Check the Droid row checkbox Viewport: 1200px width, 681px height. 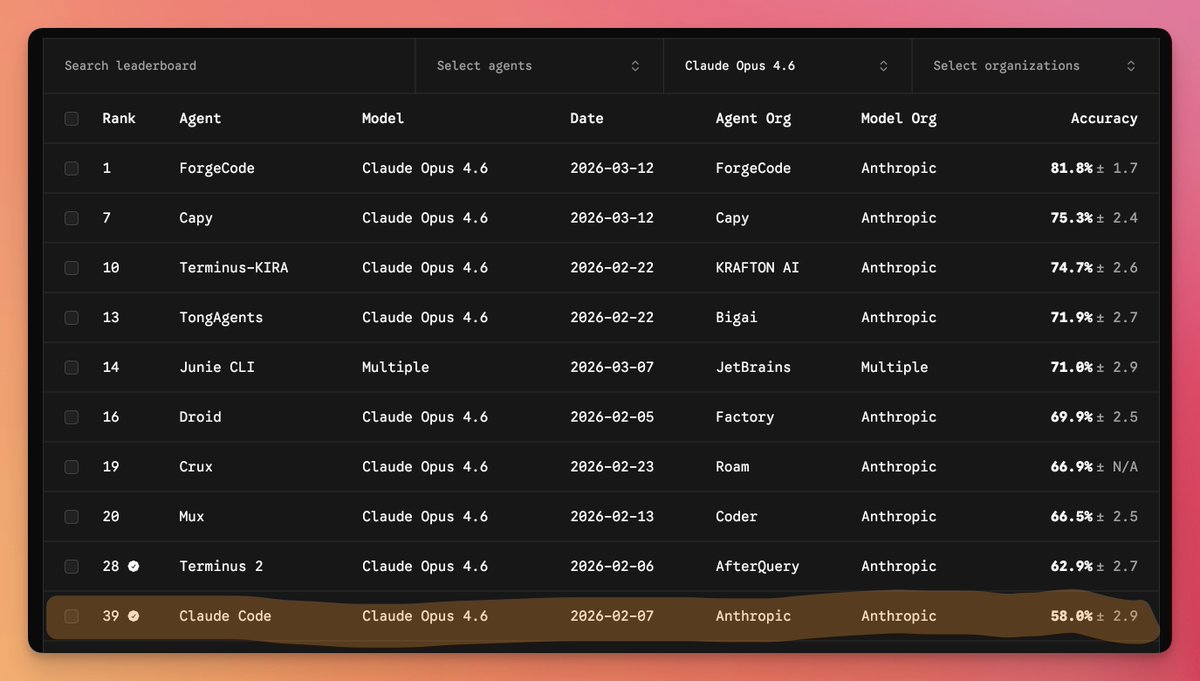tap(72, 417)
